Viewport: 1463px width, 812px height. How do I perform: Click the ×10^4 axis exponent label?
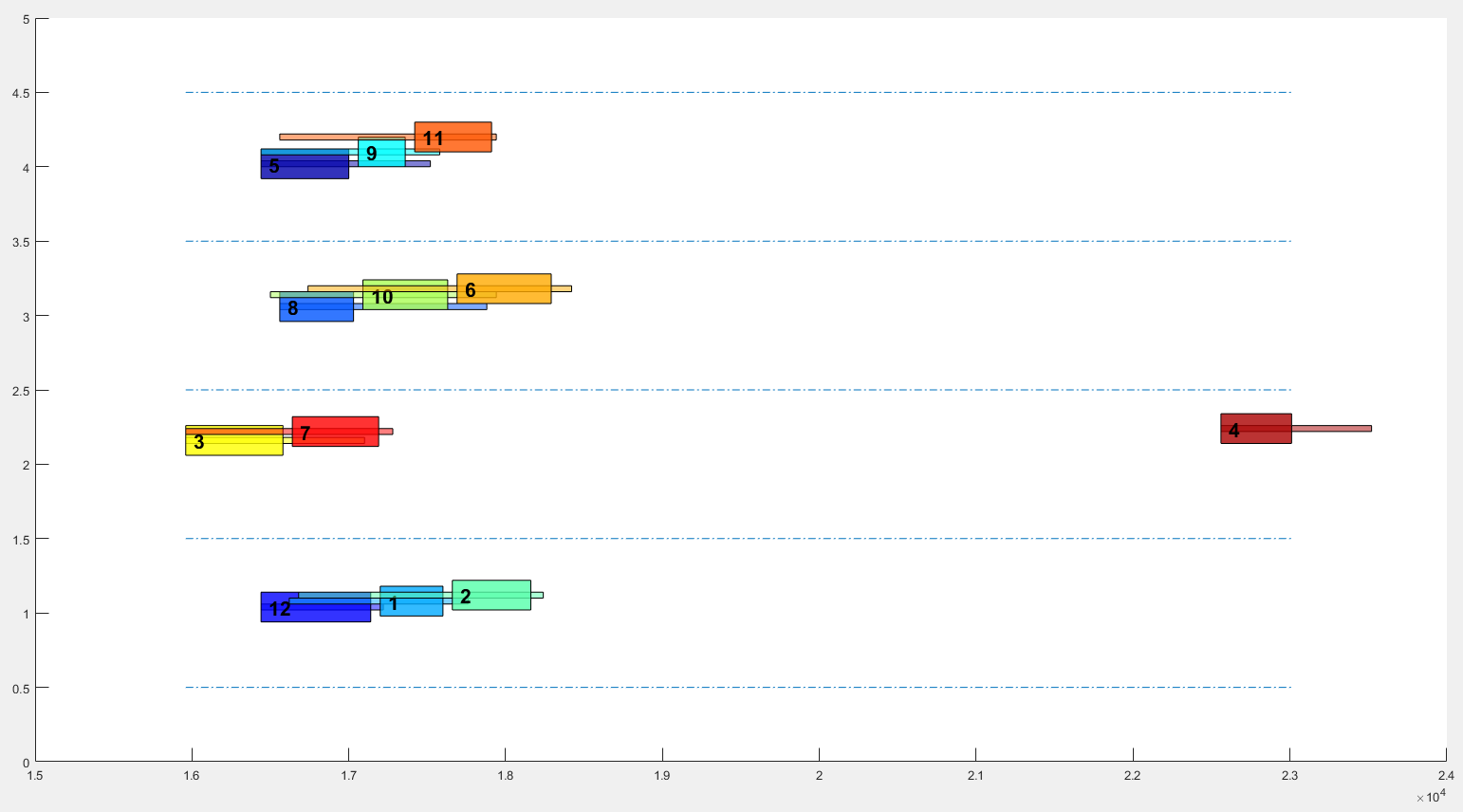coord(1431,796)
